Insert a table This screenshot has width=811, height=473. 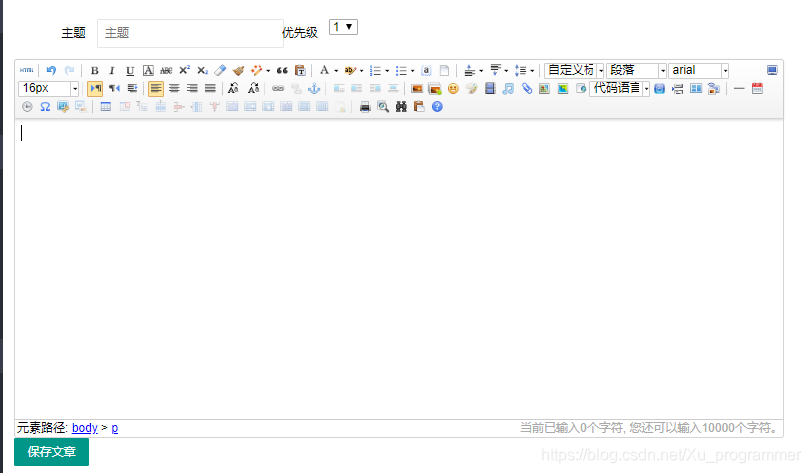(x=106, y=106)
